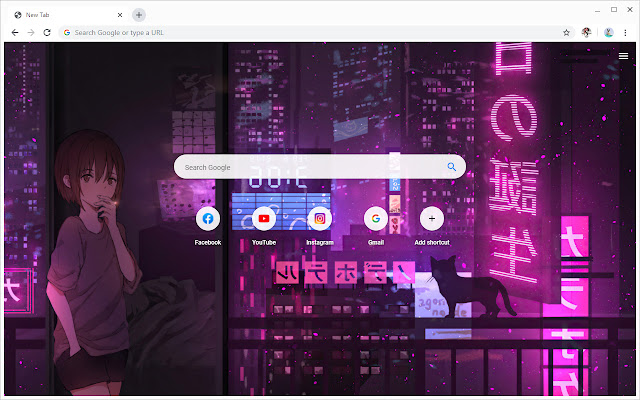This screenshot has height=400, width=640.
Task: Close the New Tab tab
Action: click(x=120, y=15)
